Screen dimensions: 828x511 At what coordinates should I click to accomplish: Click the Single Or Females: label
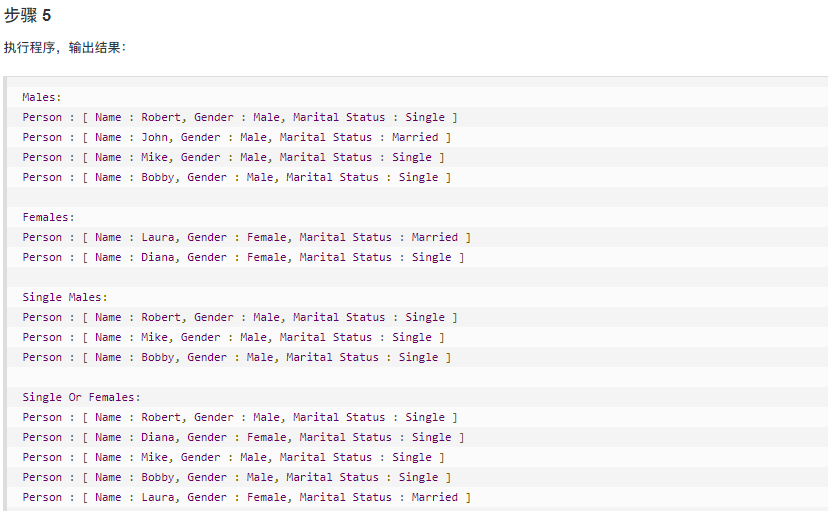point(81,397)
